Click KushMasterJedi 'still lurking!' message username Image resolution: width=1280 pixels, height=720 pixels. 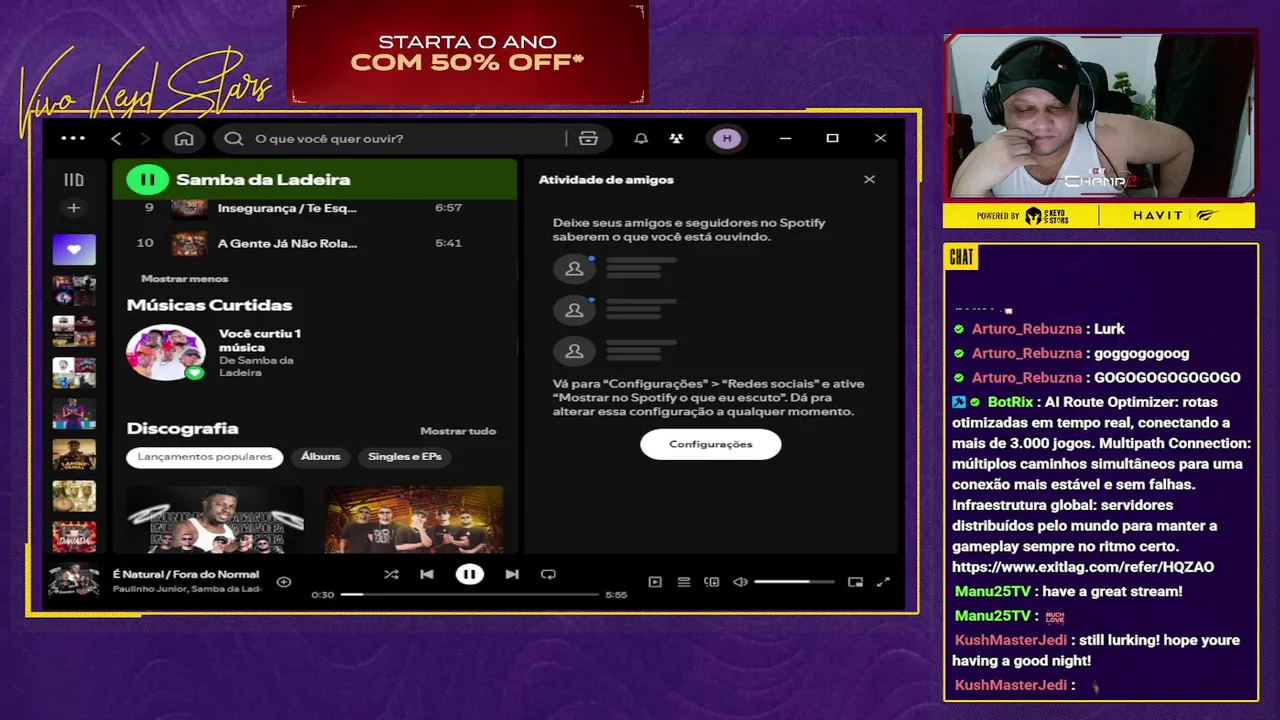click(1011, 640)
